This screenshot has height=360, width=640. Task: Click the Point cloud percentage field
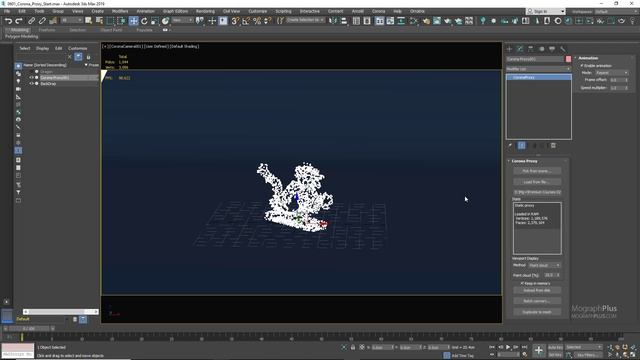pyautogui.click(x=549, y=275)
